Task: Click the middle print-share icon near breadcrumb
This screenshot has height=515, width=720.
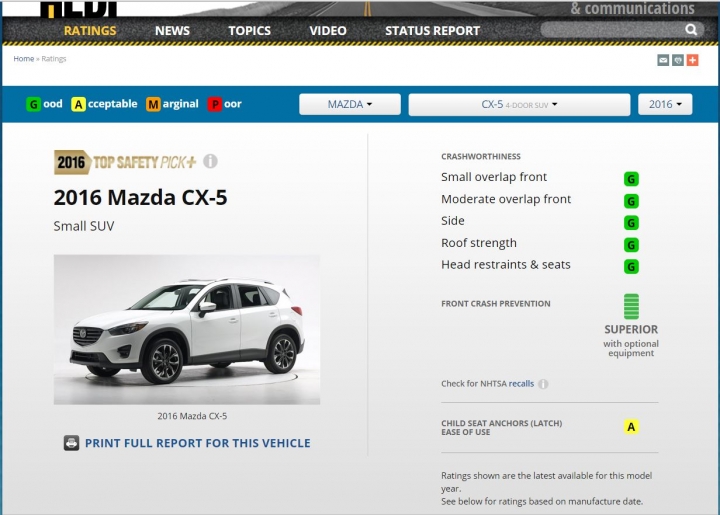Action: tap(678, 60)
